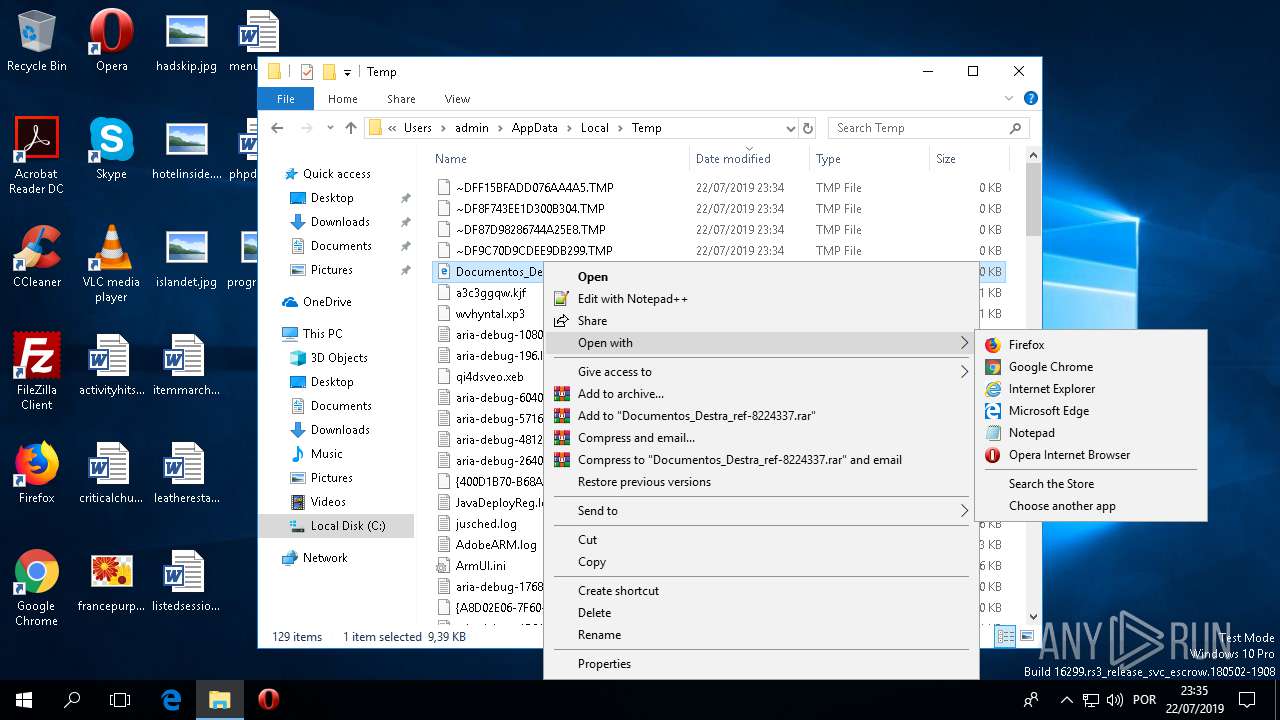
Task: Open FileZilla Client desktop shortcut
Action: [x=37, y=371]
